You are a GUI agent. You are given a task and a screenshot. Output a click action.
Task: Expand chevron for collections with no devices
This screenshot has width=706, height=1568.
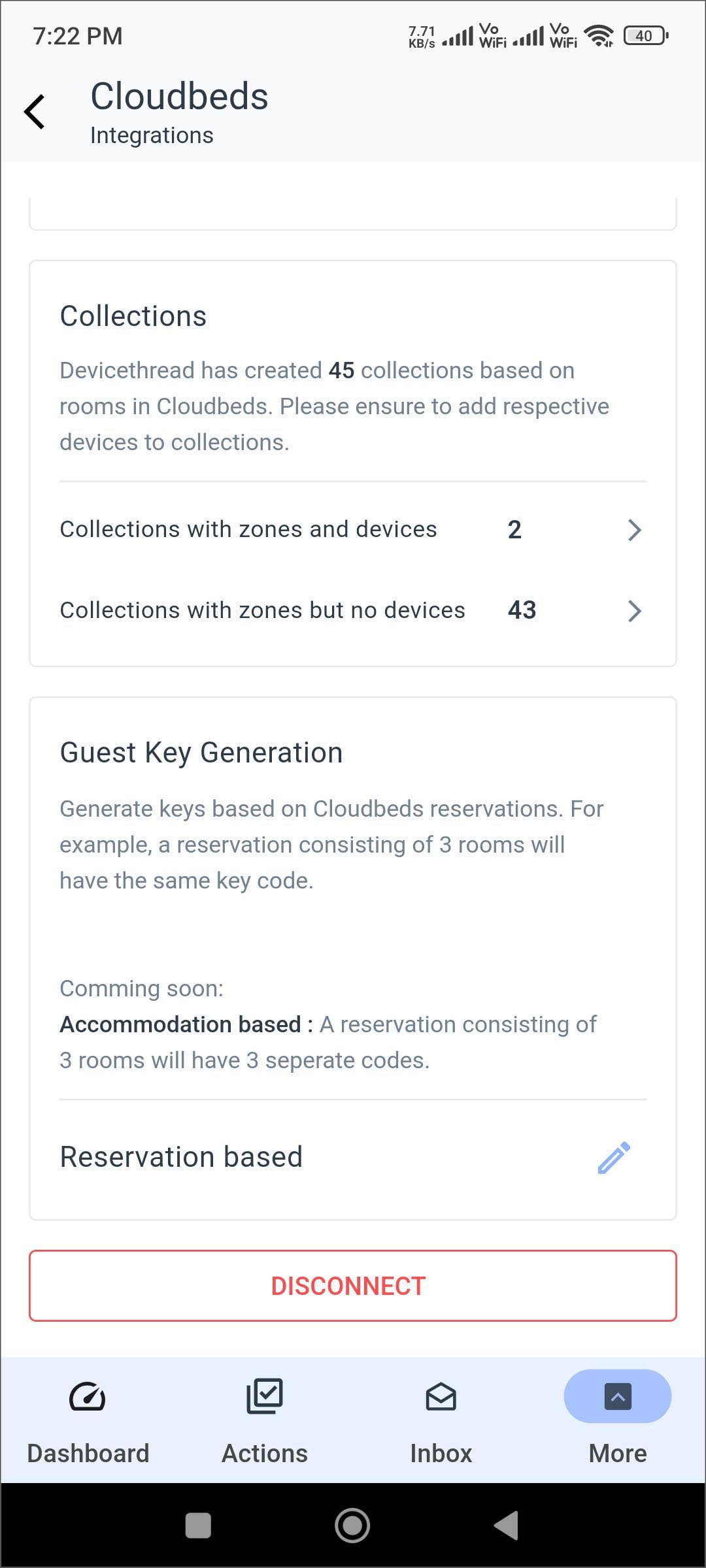[633, 611]
